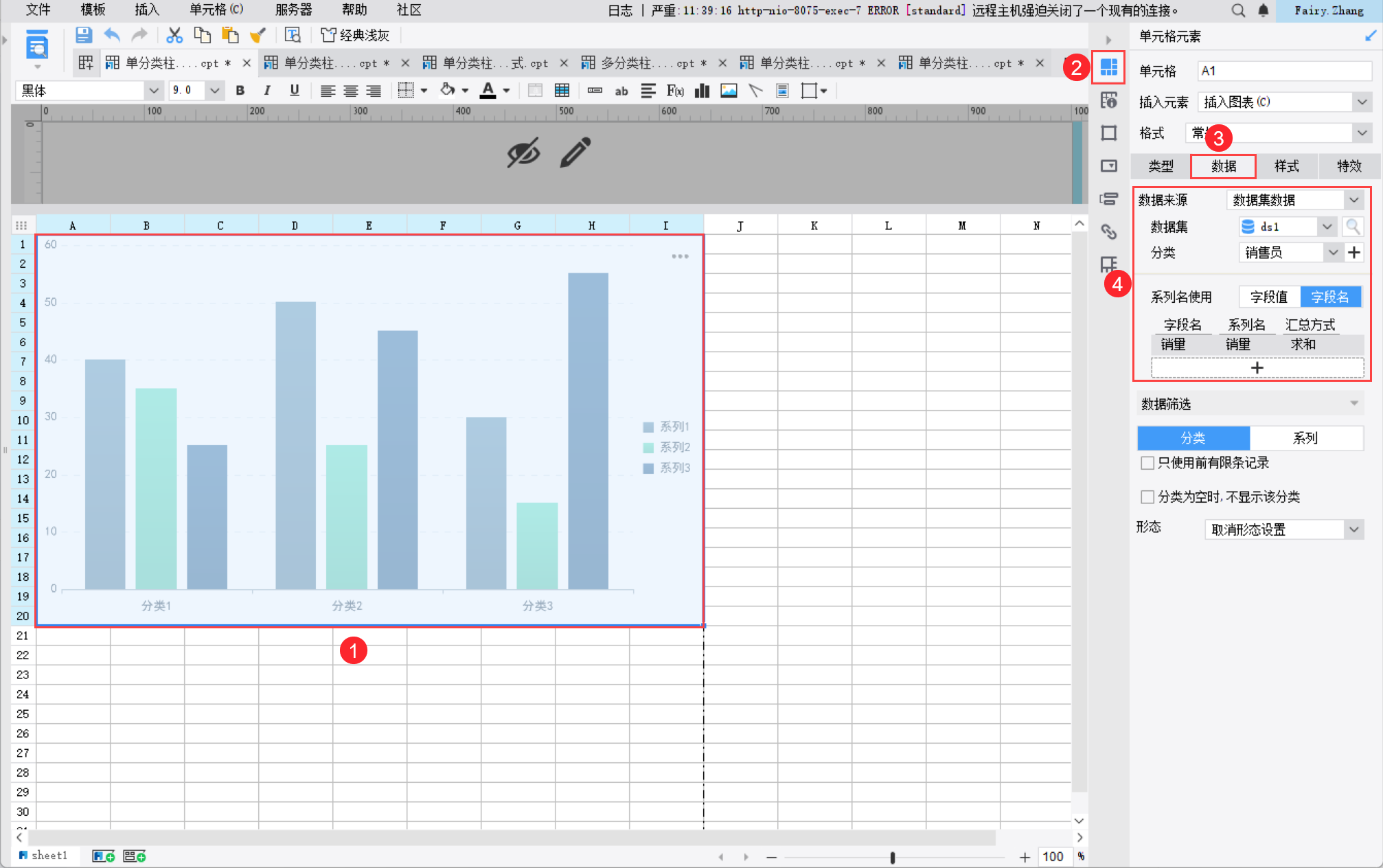The height and width of the screenshot is (868, 1383).
Task: Click the insert image icon in toolbar
Action: click(x=729, y=91)
